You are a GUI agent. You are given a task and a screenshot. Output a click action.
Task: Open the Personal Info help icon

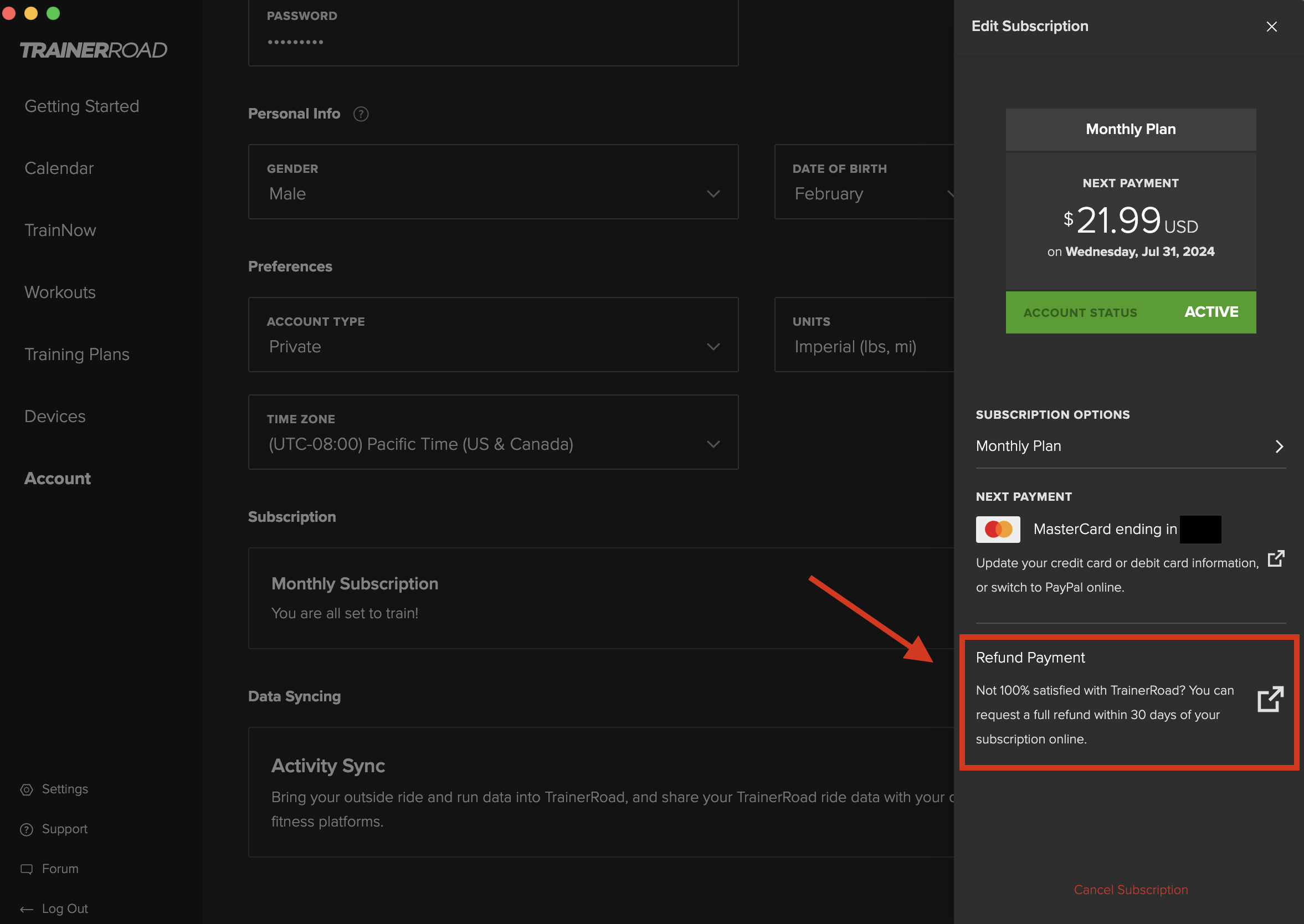point(361,114)
